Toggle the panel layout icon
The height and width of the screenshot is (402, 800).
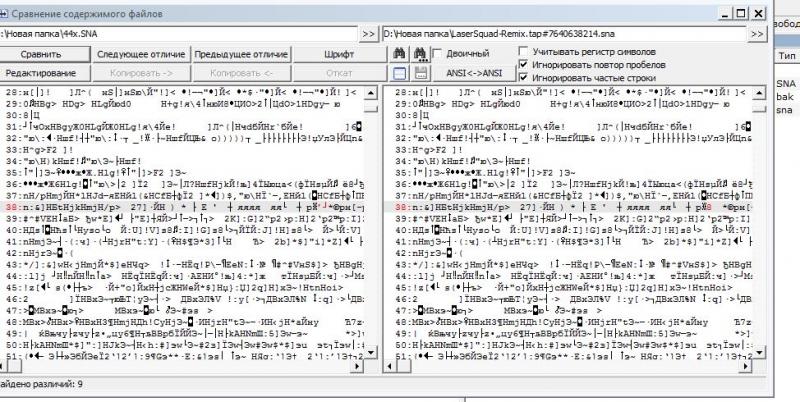point(399,74)
